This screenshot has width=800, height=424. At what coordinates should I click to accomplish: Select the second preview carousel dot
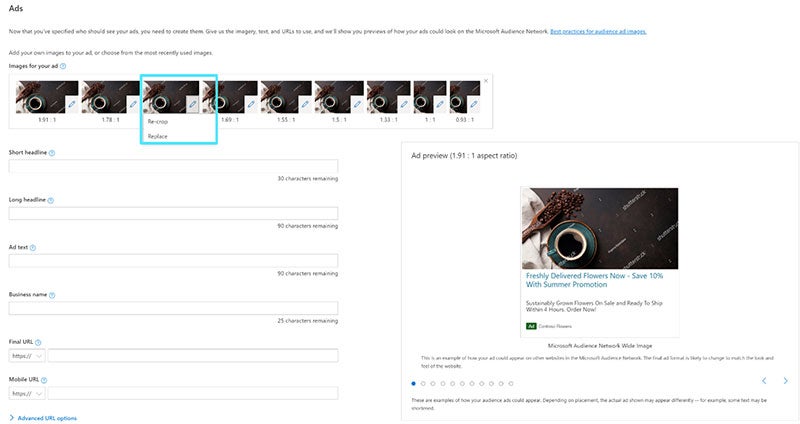tap(423, 384)
